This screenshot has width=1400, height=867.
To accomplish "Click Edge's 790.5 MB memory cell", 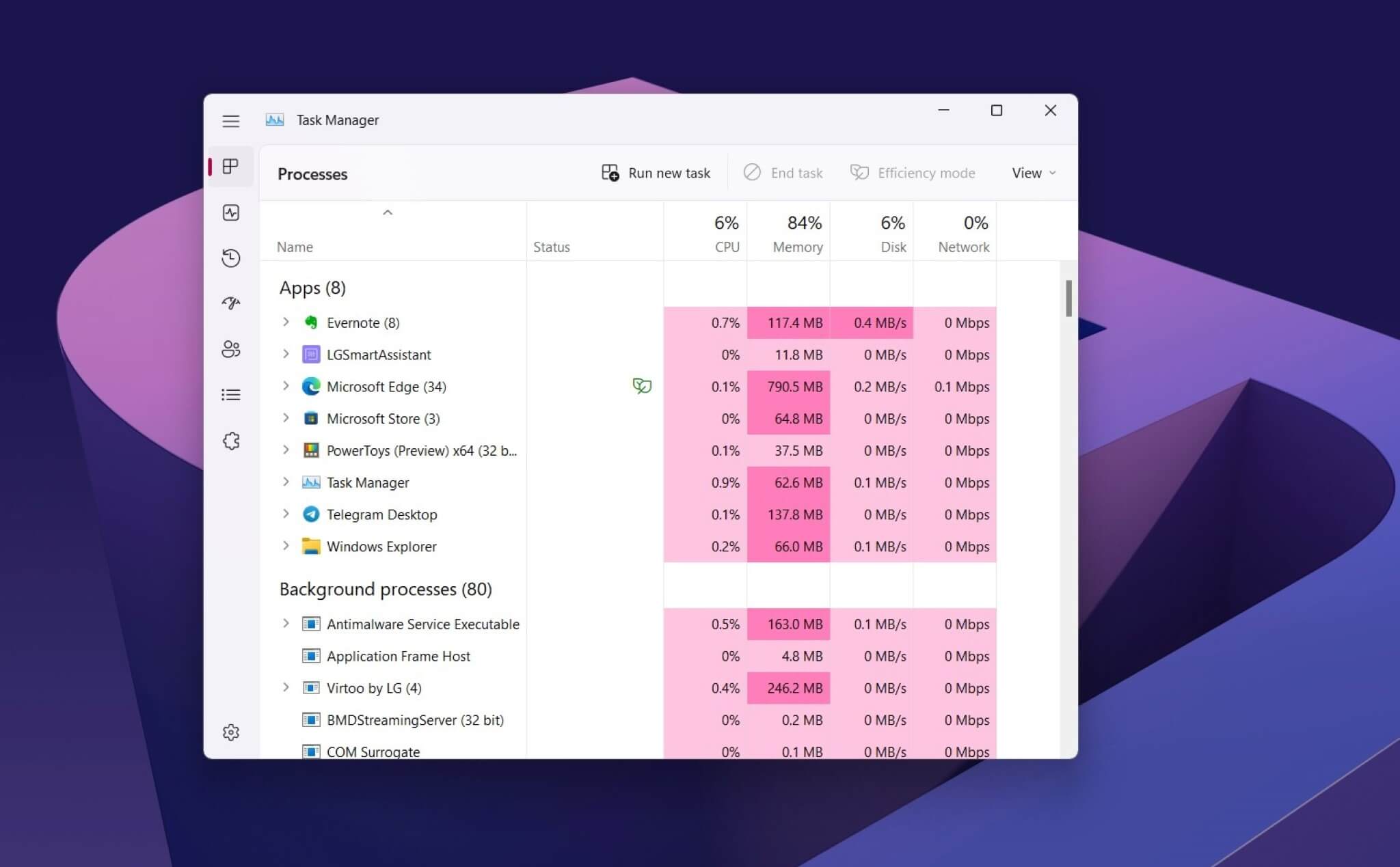I will point(789,387).
